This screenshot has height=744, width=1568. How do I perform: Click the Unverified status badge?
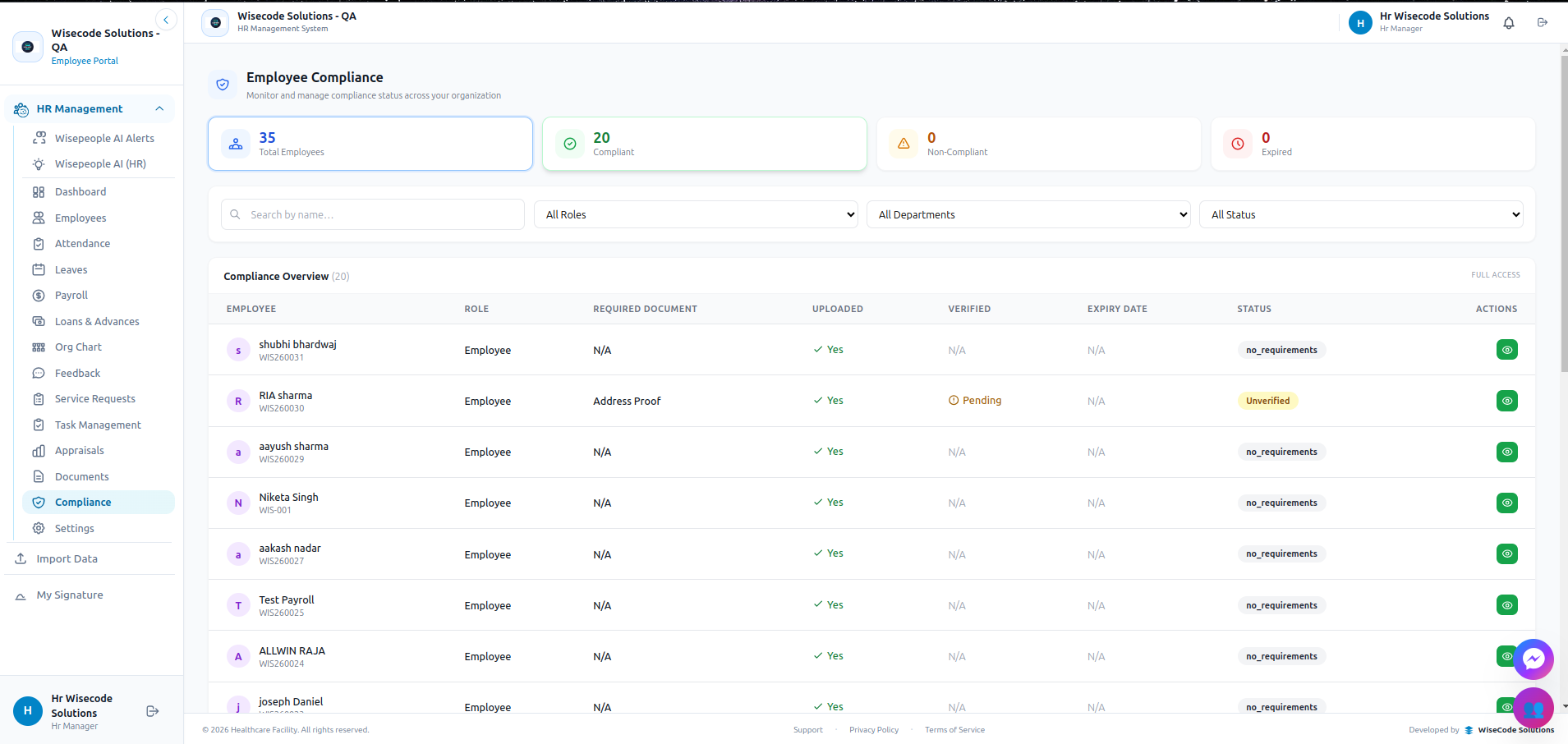pyautogui.click(x=1267, y=401)
